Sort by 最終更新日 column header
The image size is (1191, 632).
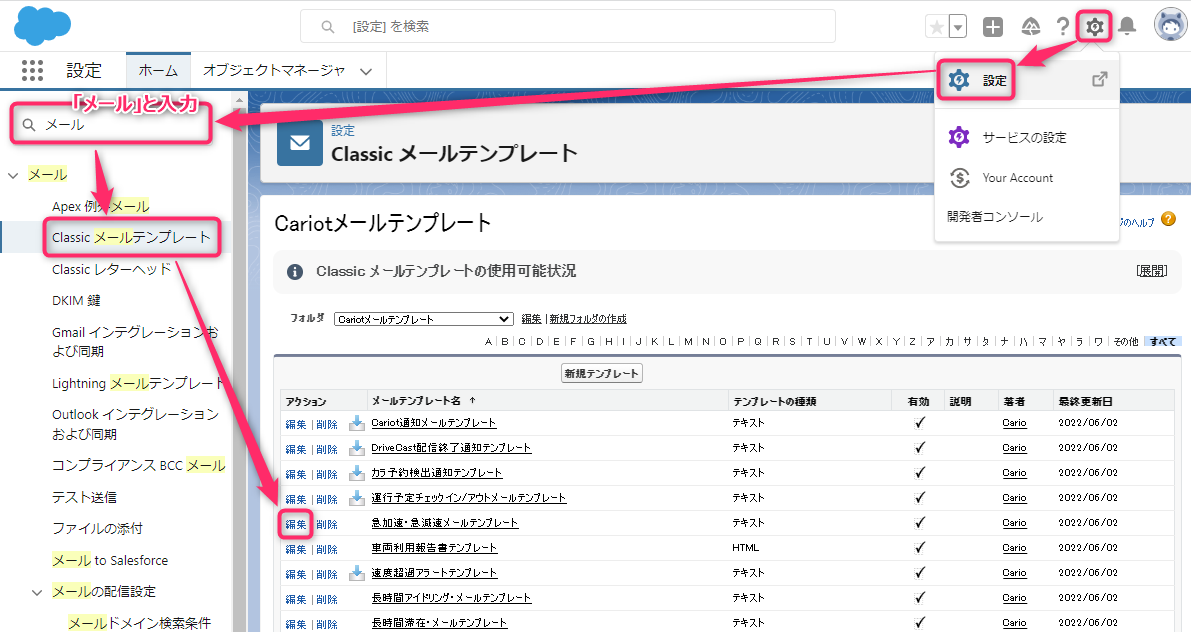tap(1085, 401)
